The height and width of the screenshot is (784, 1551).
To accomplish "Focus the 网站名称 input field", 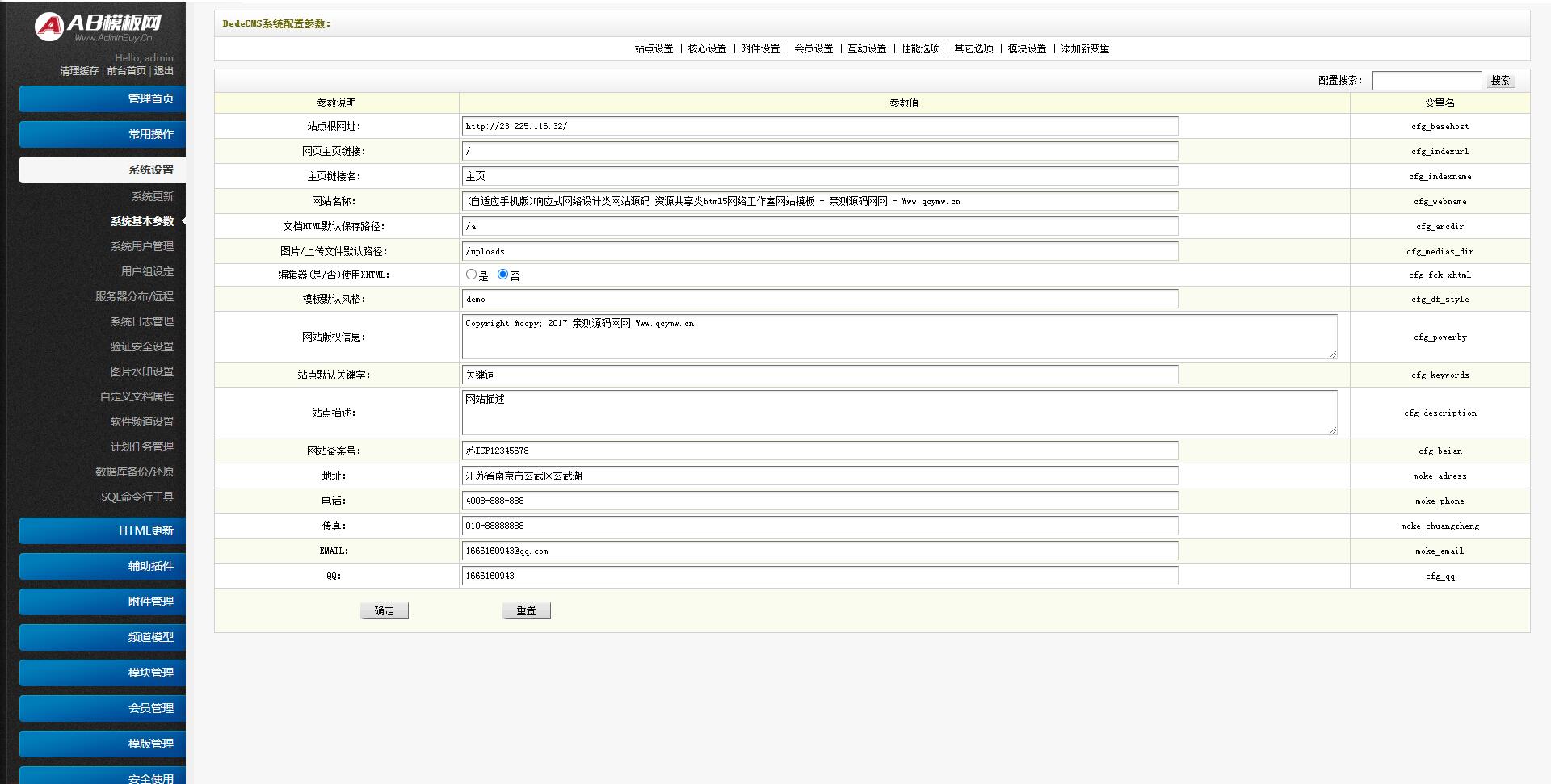I will [x=820, y=201].
